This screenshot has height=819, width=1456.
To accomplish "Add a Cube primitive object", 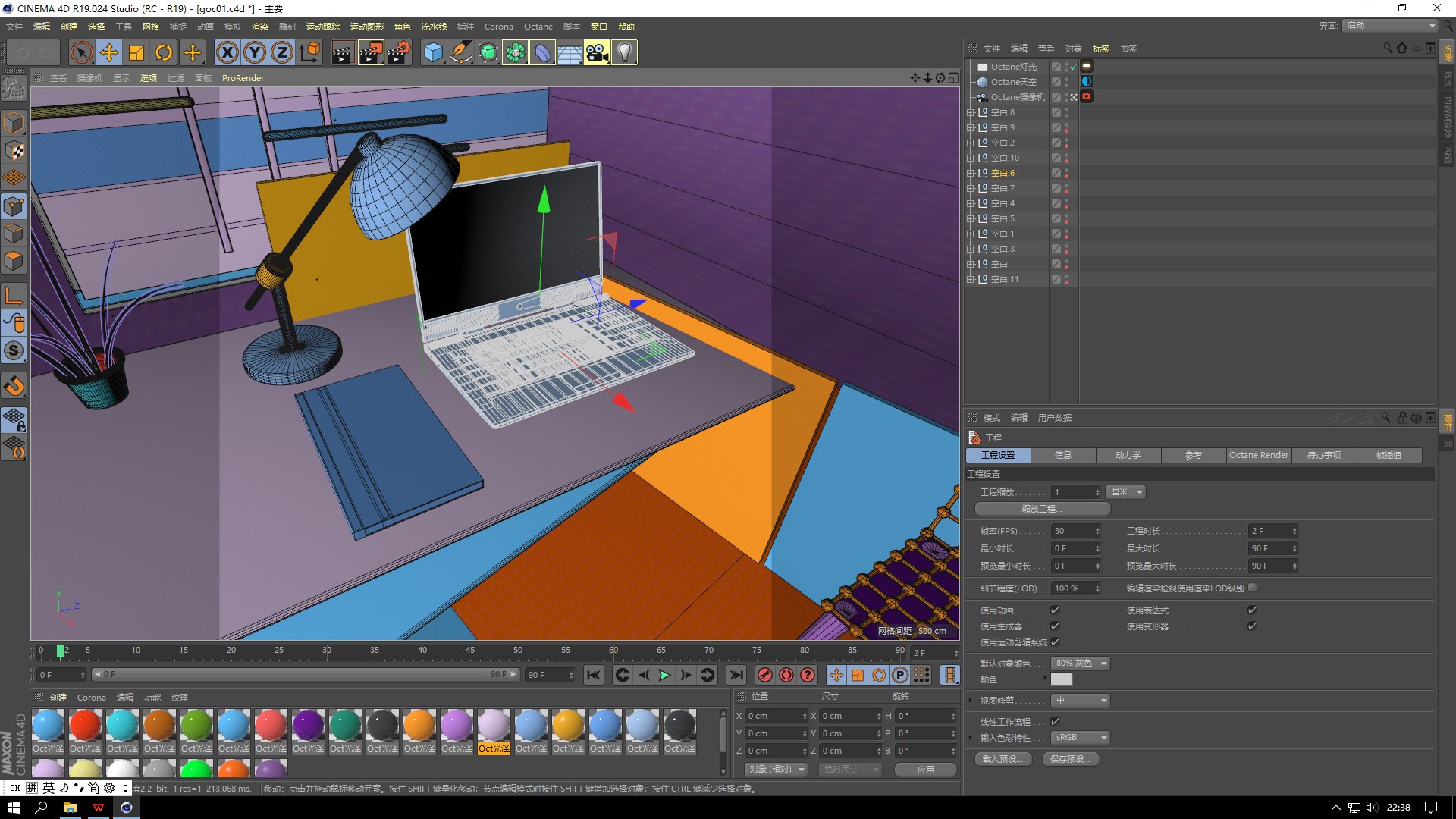I will pos(433,52).
